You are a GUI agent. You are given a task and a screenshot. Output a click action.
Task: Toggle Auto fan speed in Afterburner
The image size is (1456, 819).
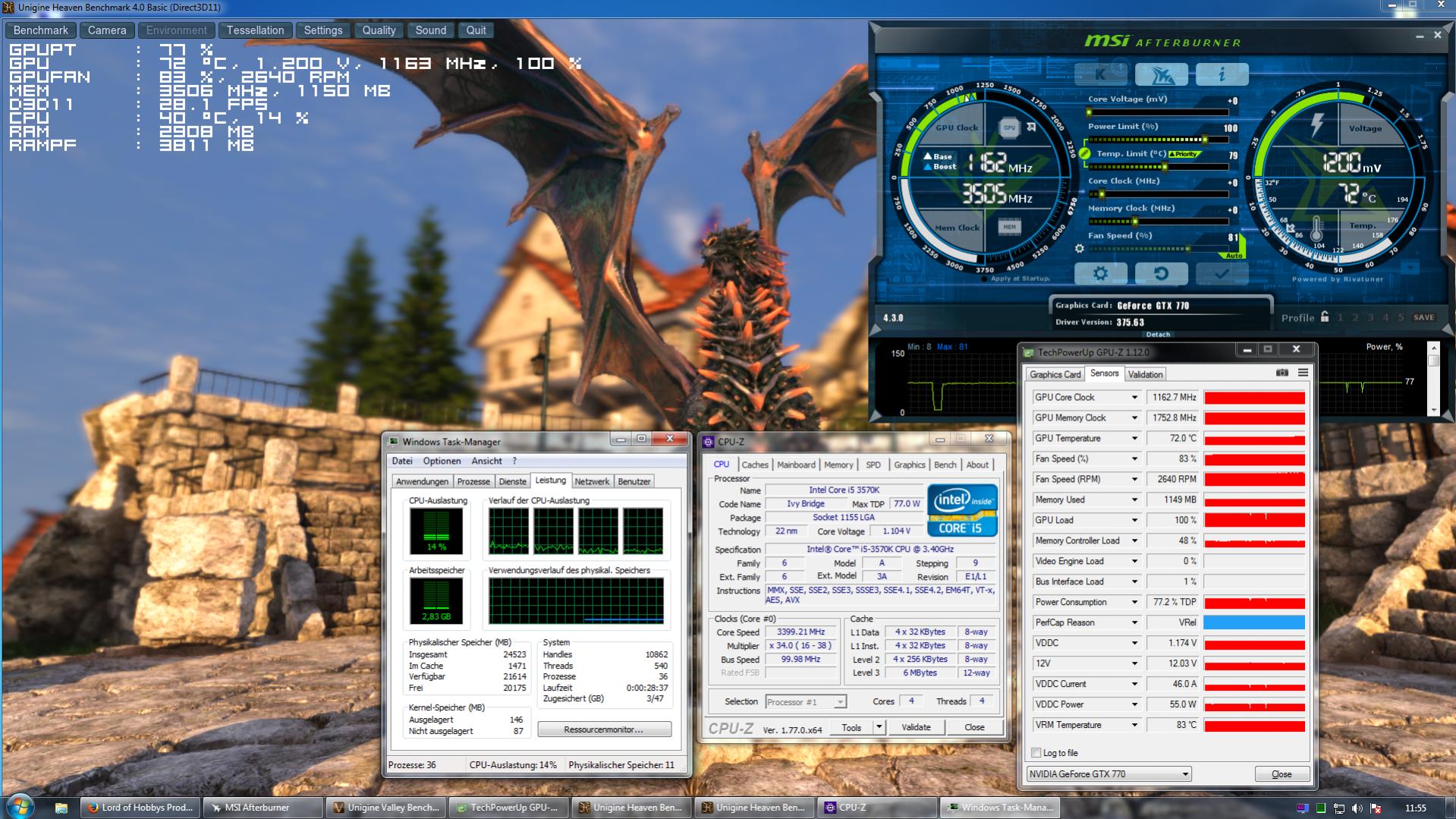(x=1234, y=256)
